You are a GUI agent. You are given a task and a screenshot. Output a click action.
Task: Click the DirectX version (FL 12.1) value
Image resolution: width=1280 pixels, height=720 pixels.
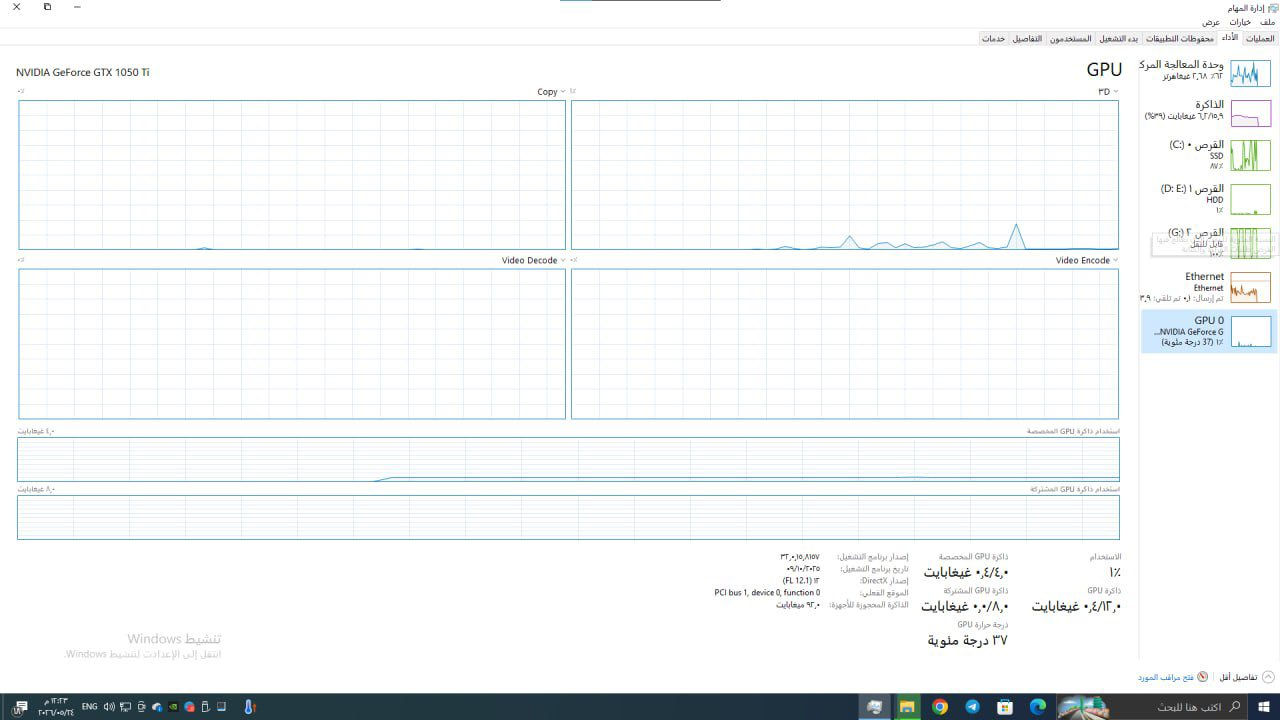click(x=801, y=580)
